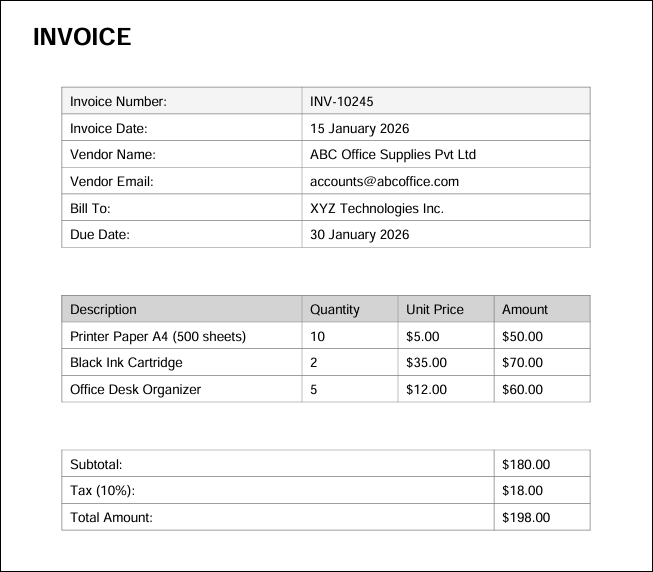Viewport: 653px width, 572px height.
Task: Select the Office Desk Organizer item
Action: pyautogui.click(x=135, y=390)
